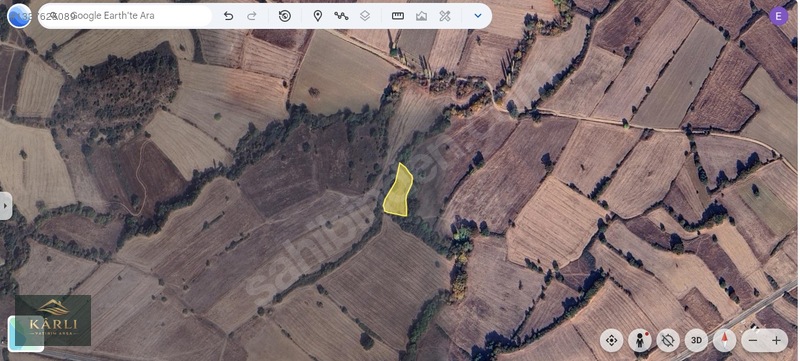Open the Google Earth logo menu
The image size is (800, 361).
click(19, 16)
